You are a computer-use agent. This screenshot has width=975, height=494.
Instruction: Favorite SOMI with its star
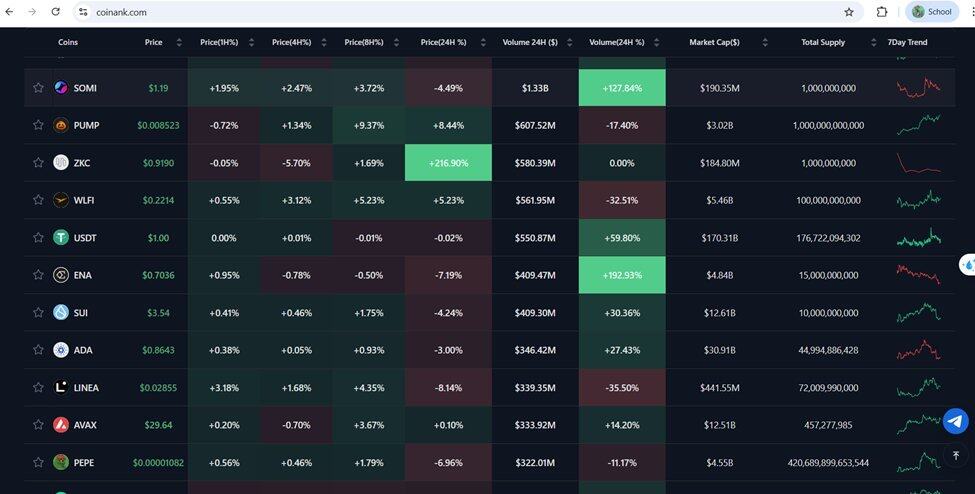click(38, 88)
